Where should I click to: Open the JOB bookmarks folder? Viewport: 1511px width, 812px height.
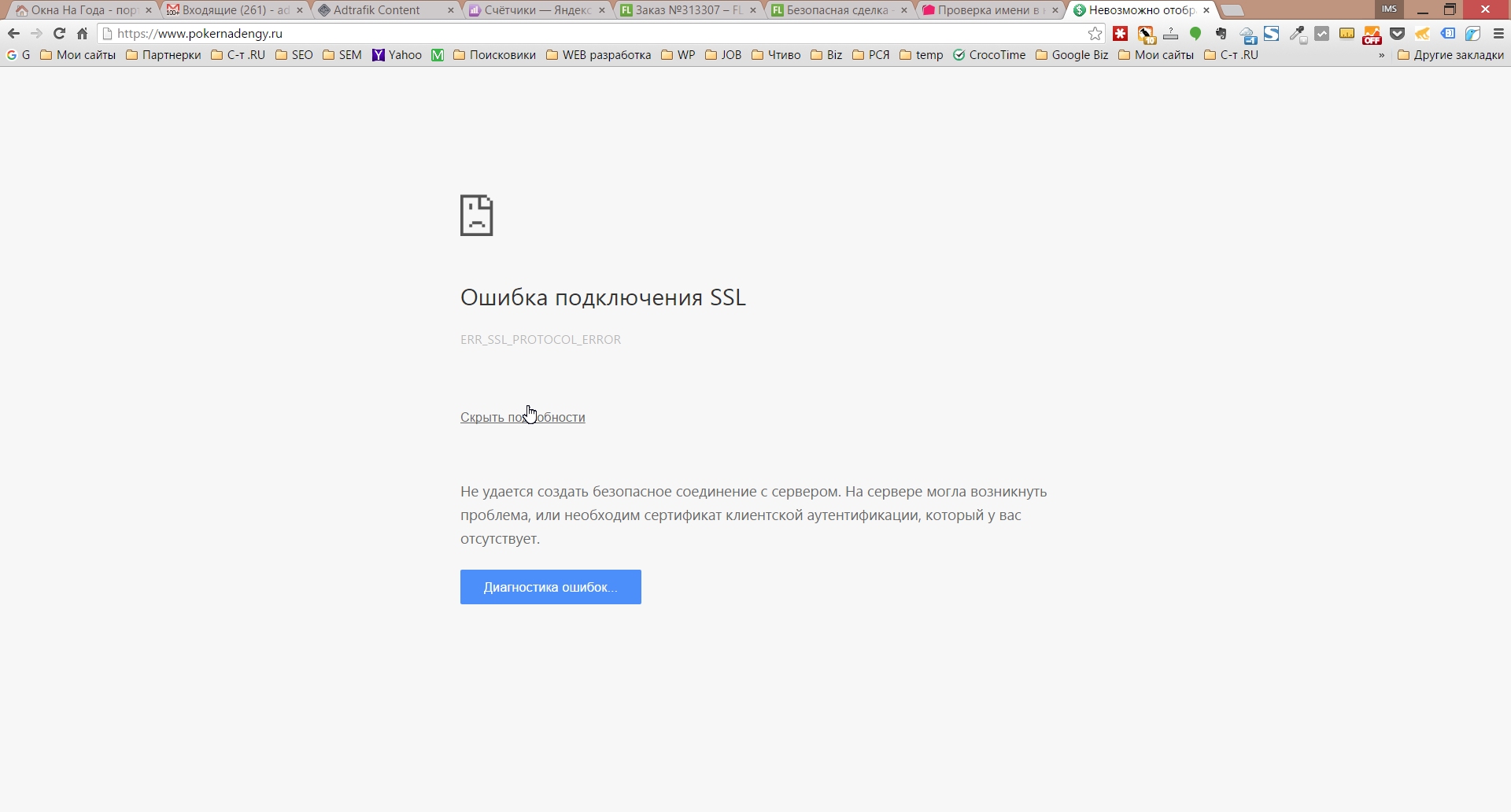(x=723, y=55)
